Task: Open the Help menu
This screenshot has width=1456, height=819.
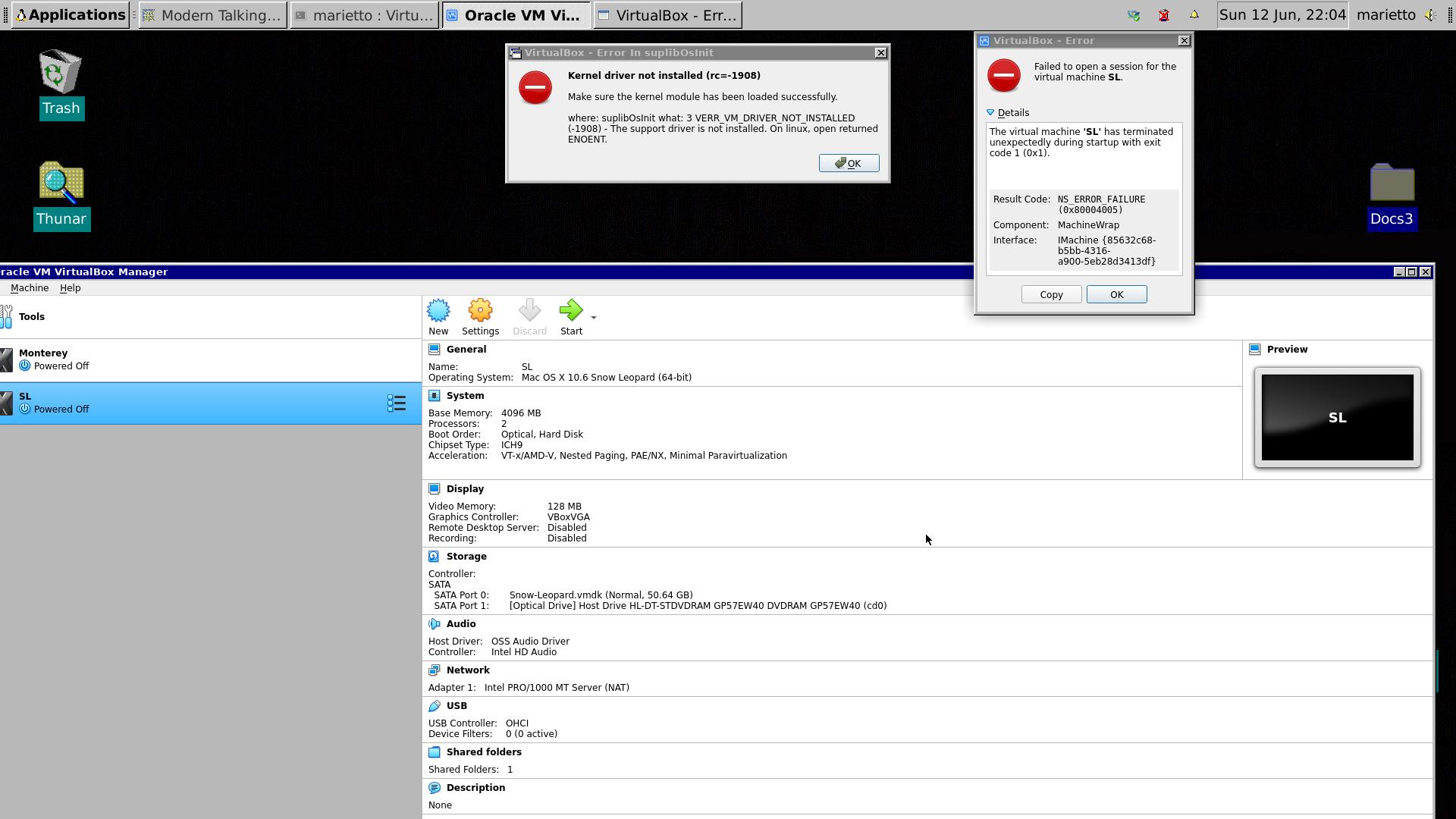Action: click(x=70, y=288)
